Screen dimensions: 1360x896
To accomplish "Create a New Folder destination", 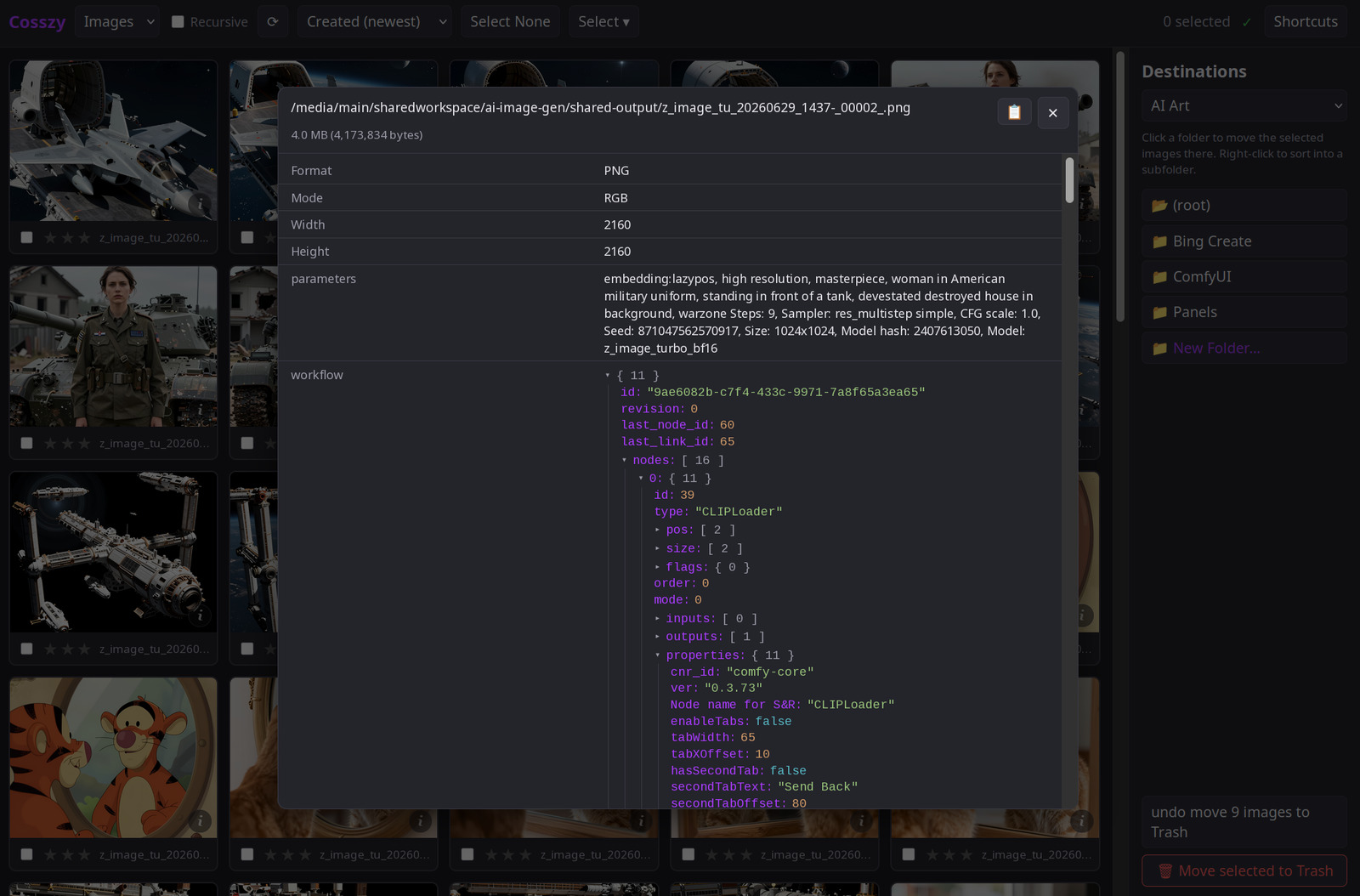I will point(1244,349).
